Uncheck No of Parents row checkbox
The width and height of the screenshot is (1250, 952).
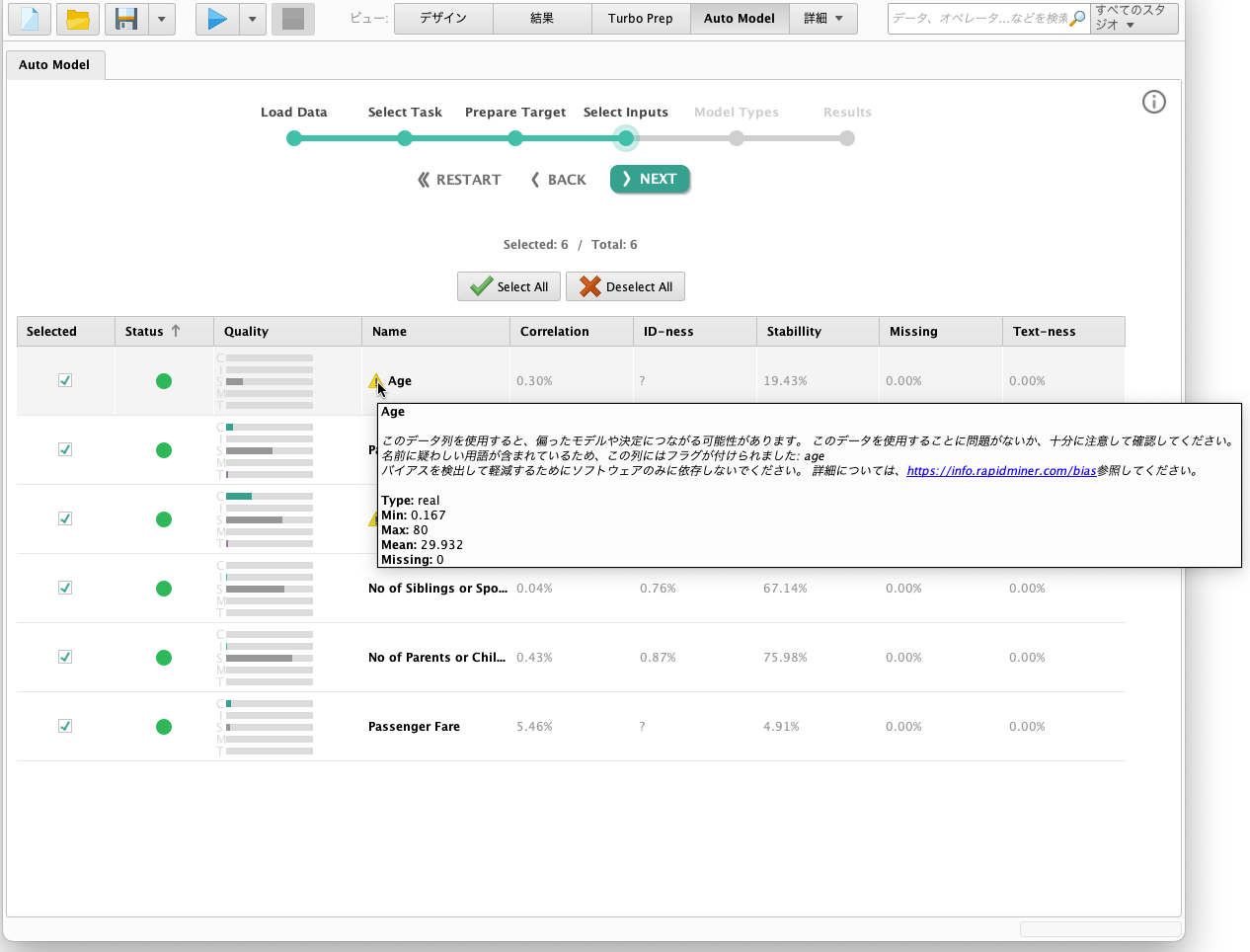pyautogui.click(x=65, y=657)
